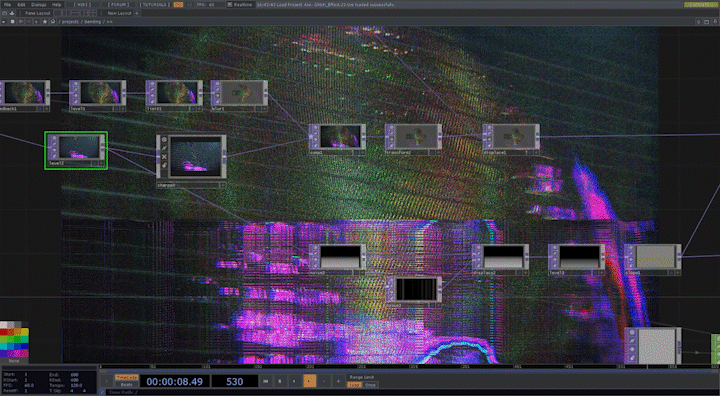Toggle display flag on level2 node
Viewport: 720px width, 396px height.
point(95,163)
